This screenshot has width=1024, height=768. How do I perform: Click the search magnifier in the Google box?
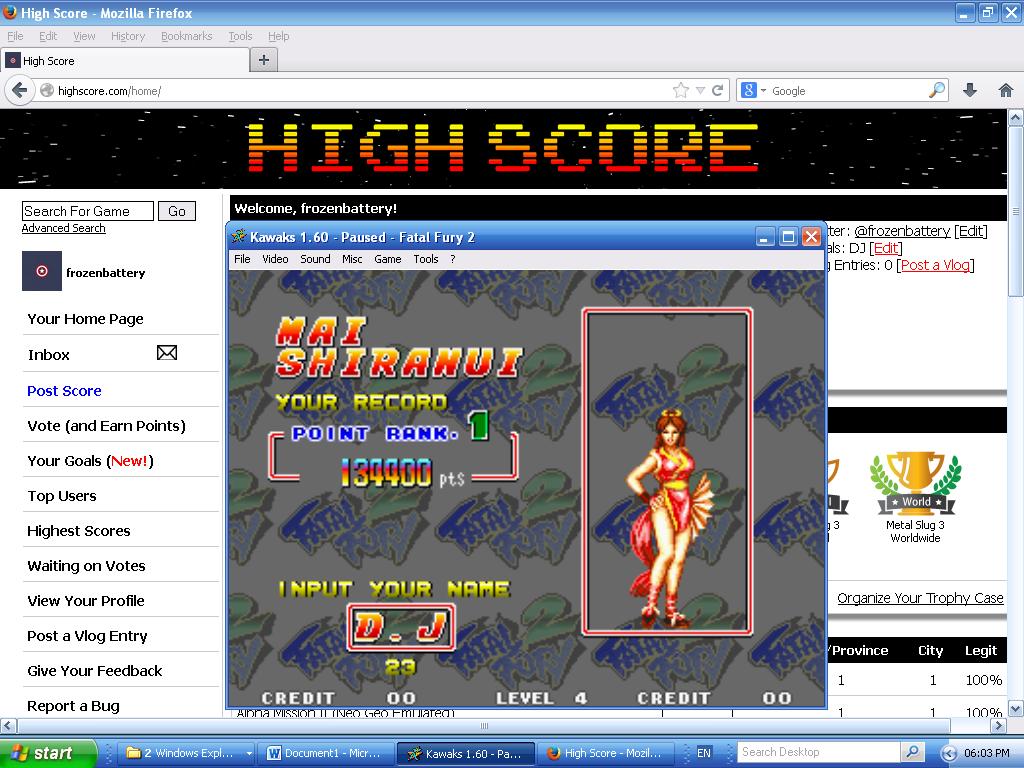pos(936,90)
